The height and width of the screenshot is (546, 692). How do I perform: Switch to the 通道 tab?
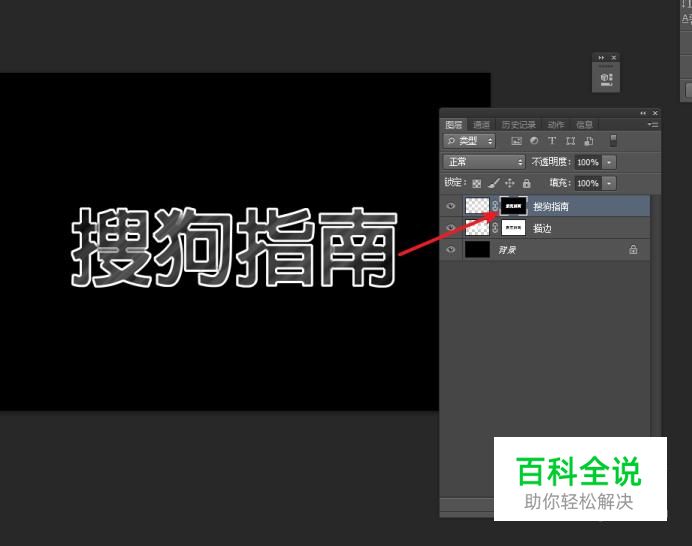[x=481, y=124]
